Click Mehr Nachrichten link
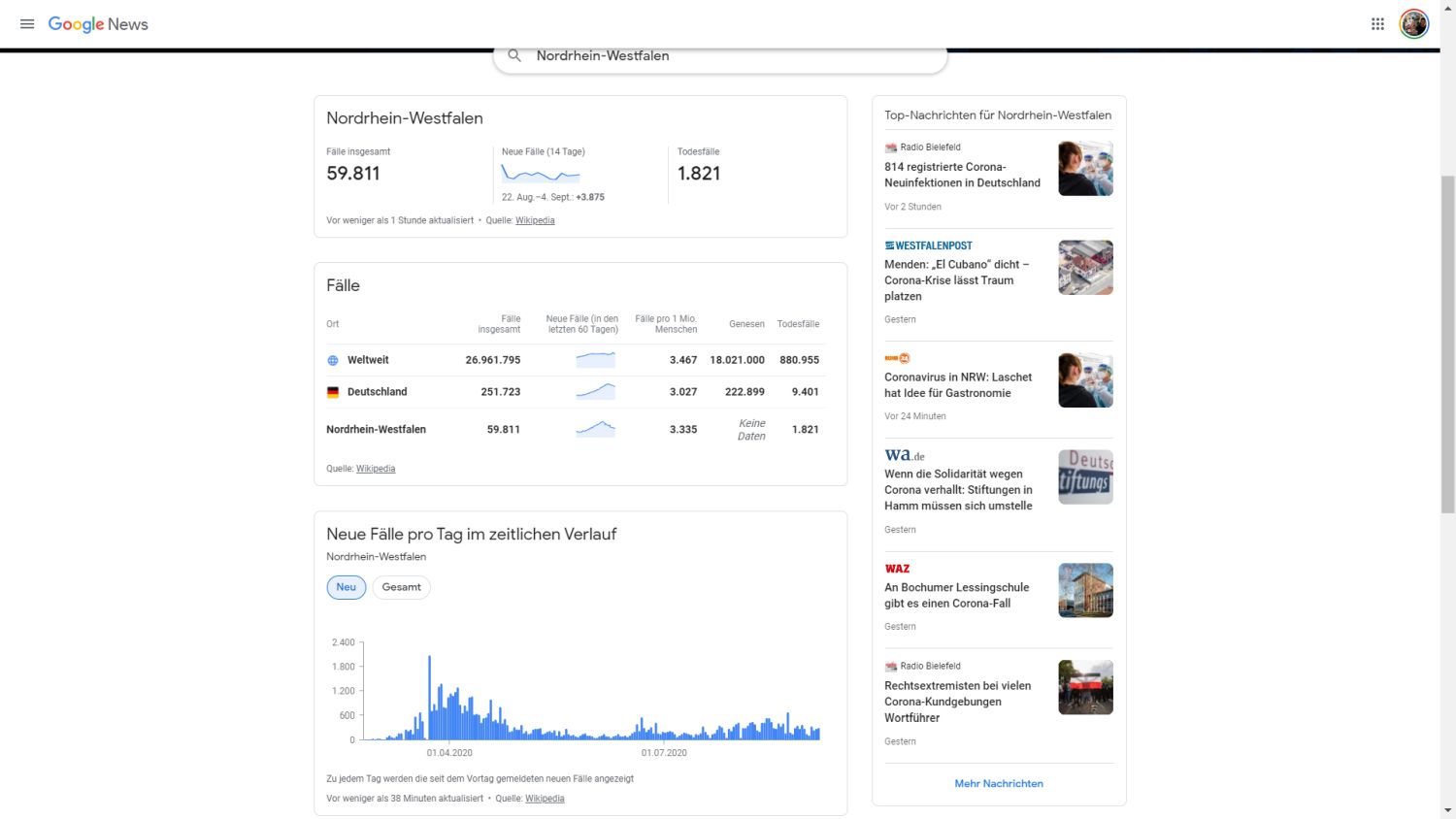This screenshot has width=1456, height=819. pyautogui.click(x=998, y=783)
